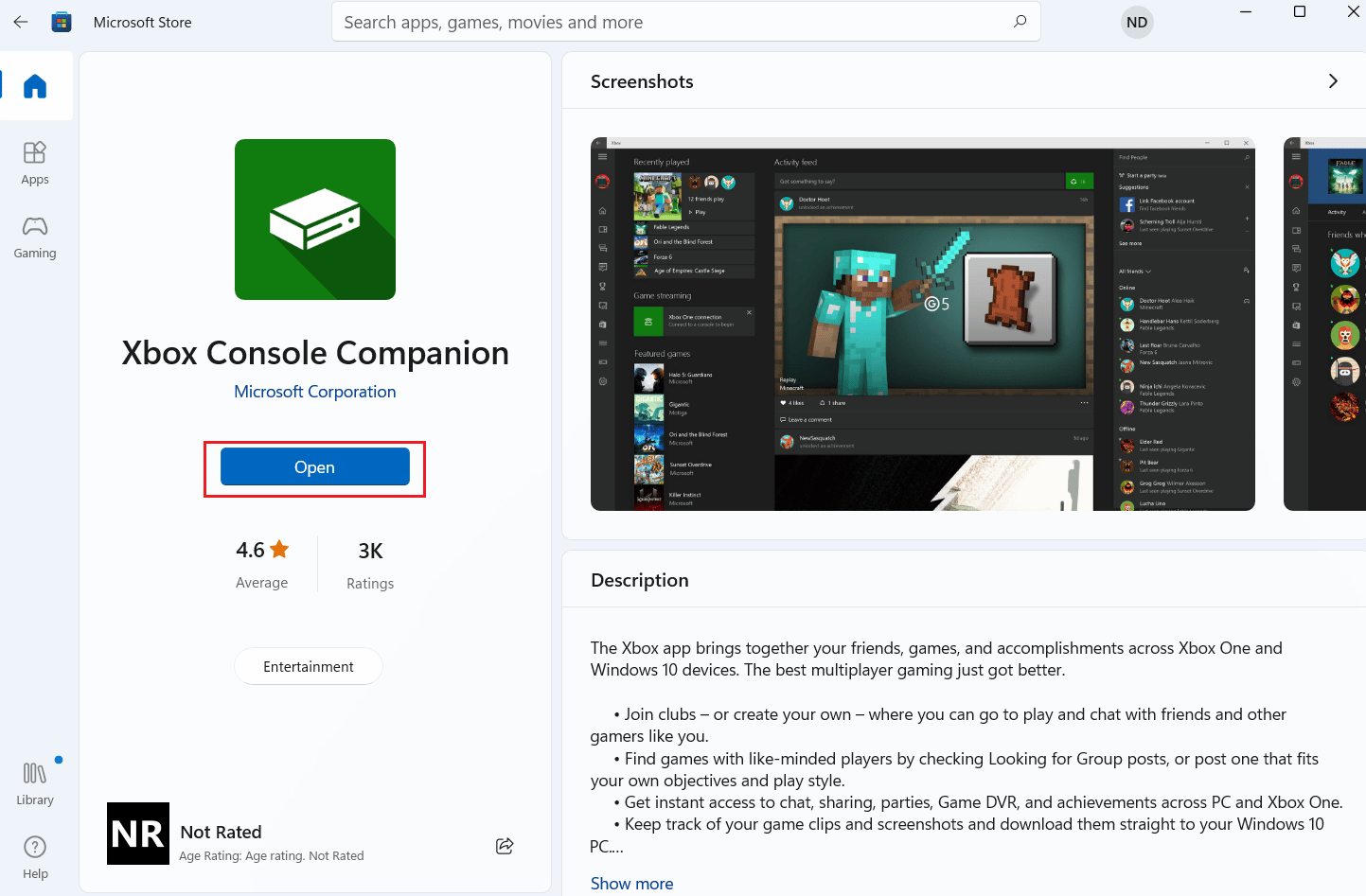The width and height of the screenshot is (1366, 896).
Task: Open the ND account menu
Action: [1136, 21]
